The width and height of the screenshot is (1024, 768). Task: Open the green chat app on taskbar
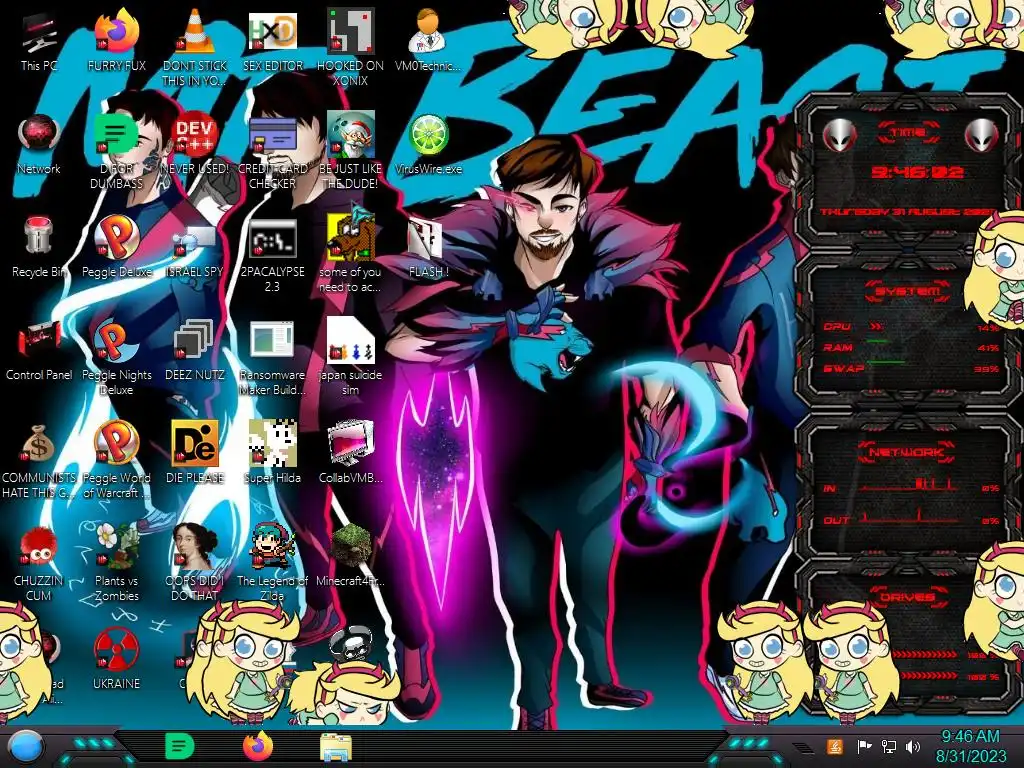pos(179,746)
